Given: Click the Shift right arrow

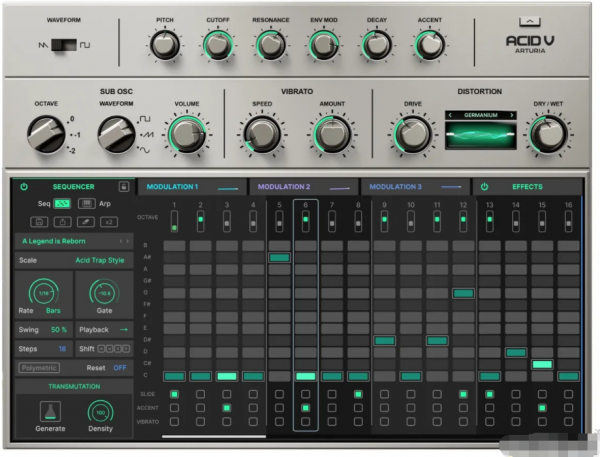Looking at the screenshot, I should [x=126, y=349].
